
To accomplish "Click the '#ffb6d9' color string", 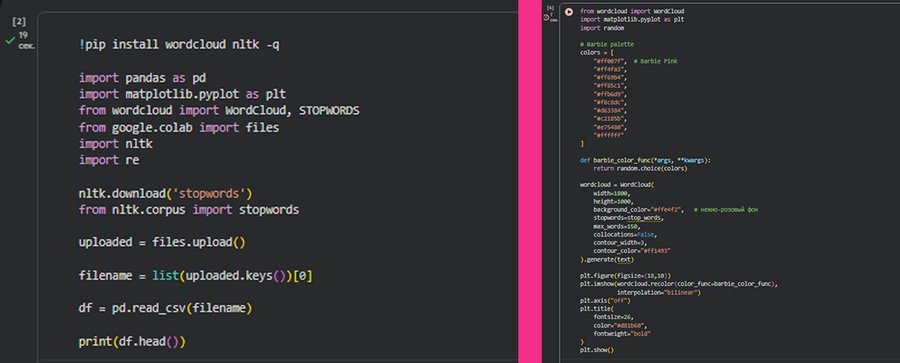I will [610, 94].
